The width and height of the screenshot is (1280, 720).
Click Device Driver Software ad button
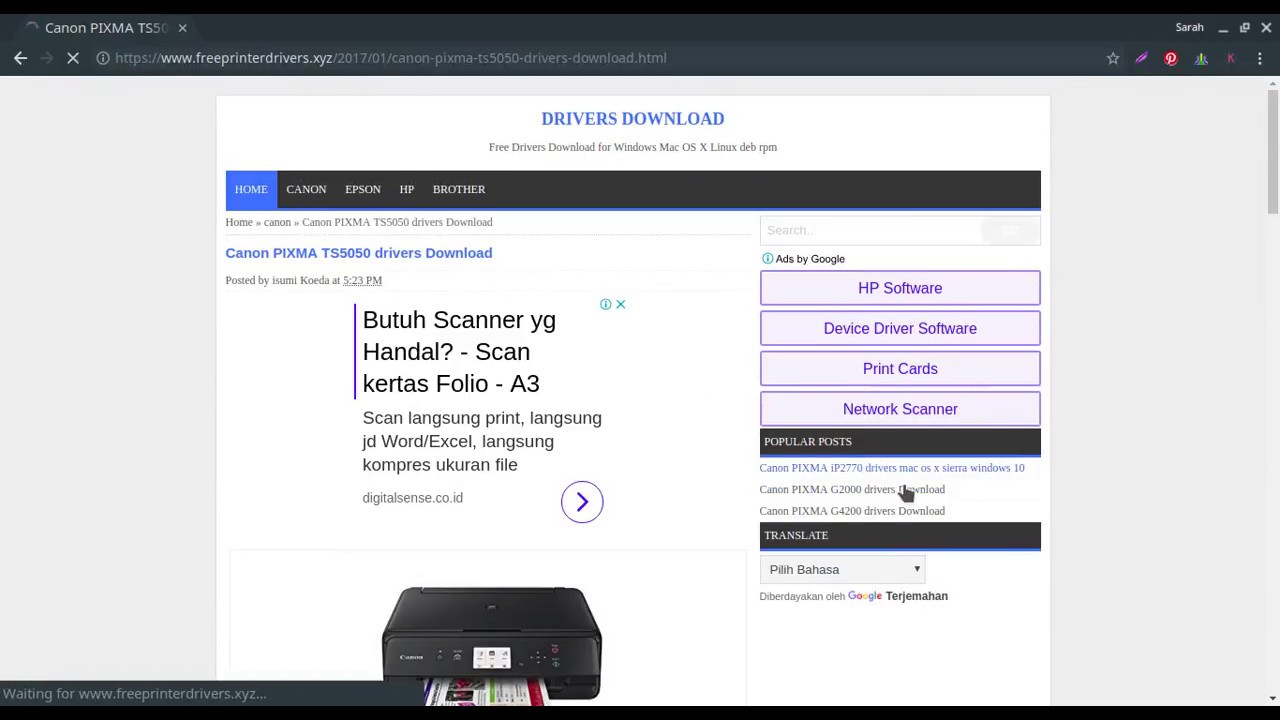pos(900,328)
